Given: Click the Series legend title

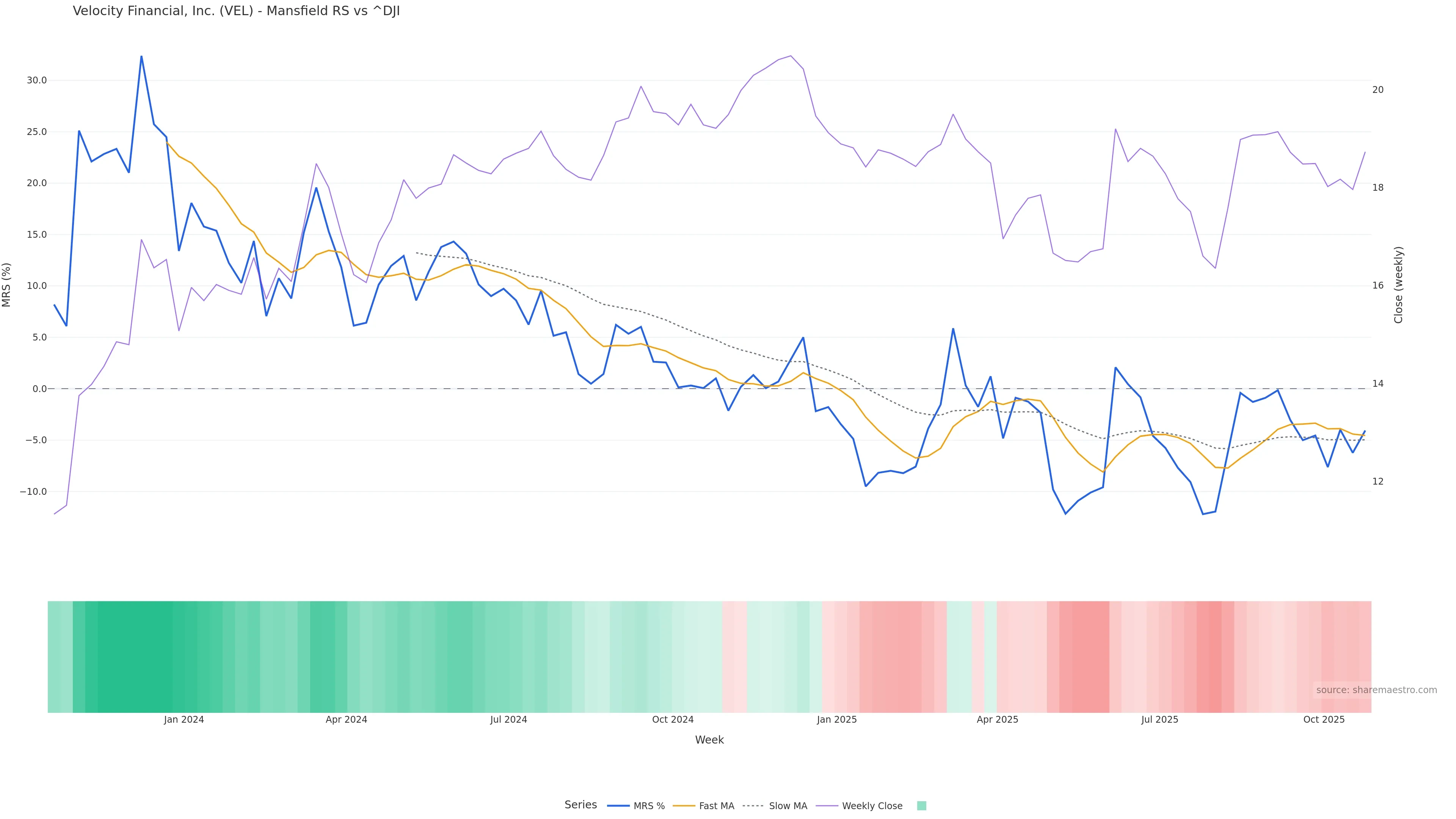Looking at the screenshot, I should 580,805.
